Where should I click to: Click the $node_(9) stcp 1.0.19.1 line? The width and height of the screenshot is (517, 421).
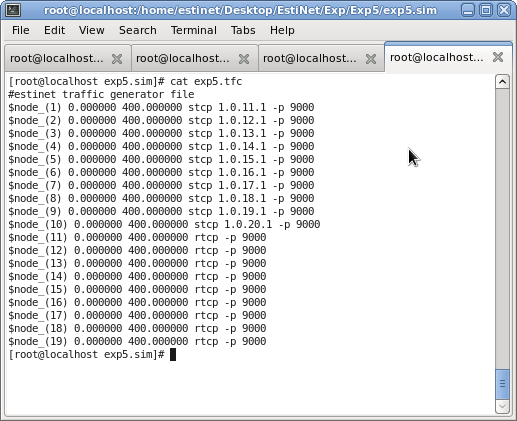tap(161, 212)
